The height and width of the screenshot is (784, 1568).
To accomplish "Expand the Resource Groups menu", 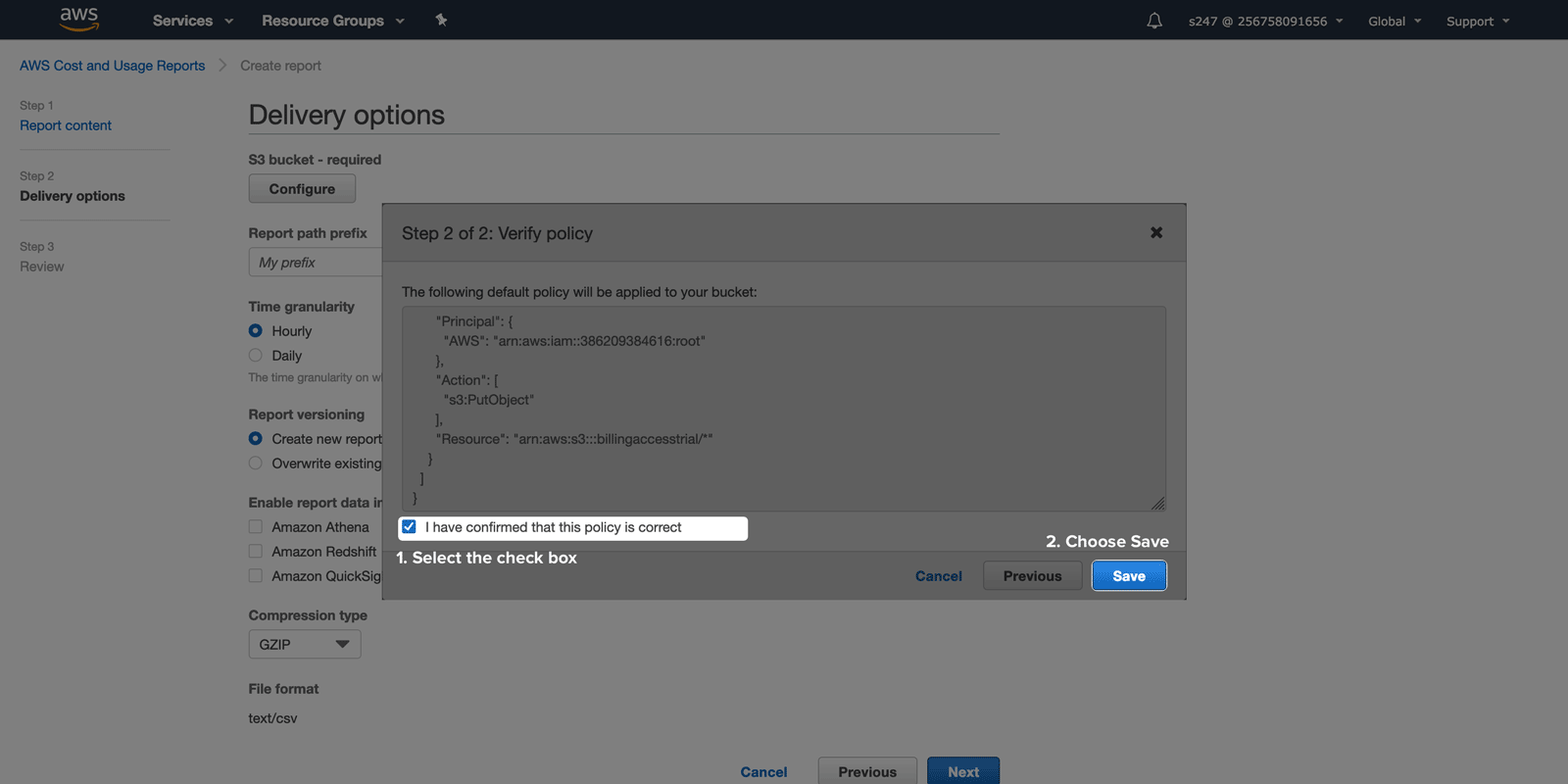I will pyautogui.click(x=332, y=21).
